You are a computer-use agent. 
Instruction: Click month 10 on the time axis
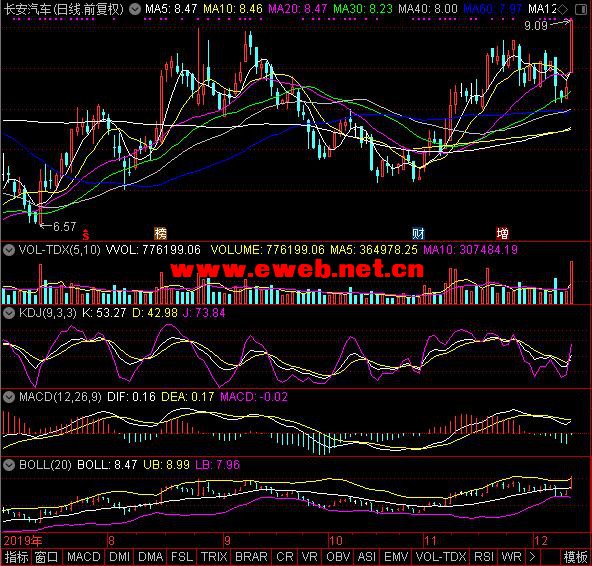pyautogui.click(x=335, y=541)
